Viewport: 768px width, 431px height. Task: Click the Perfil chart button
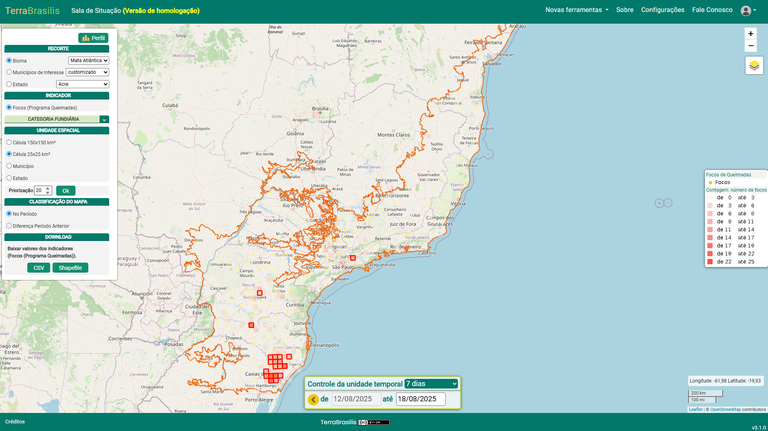click(x=93, y=38)
